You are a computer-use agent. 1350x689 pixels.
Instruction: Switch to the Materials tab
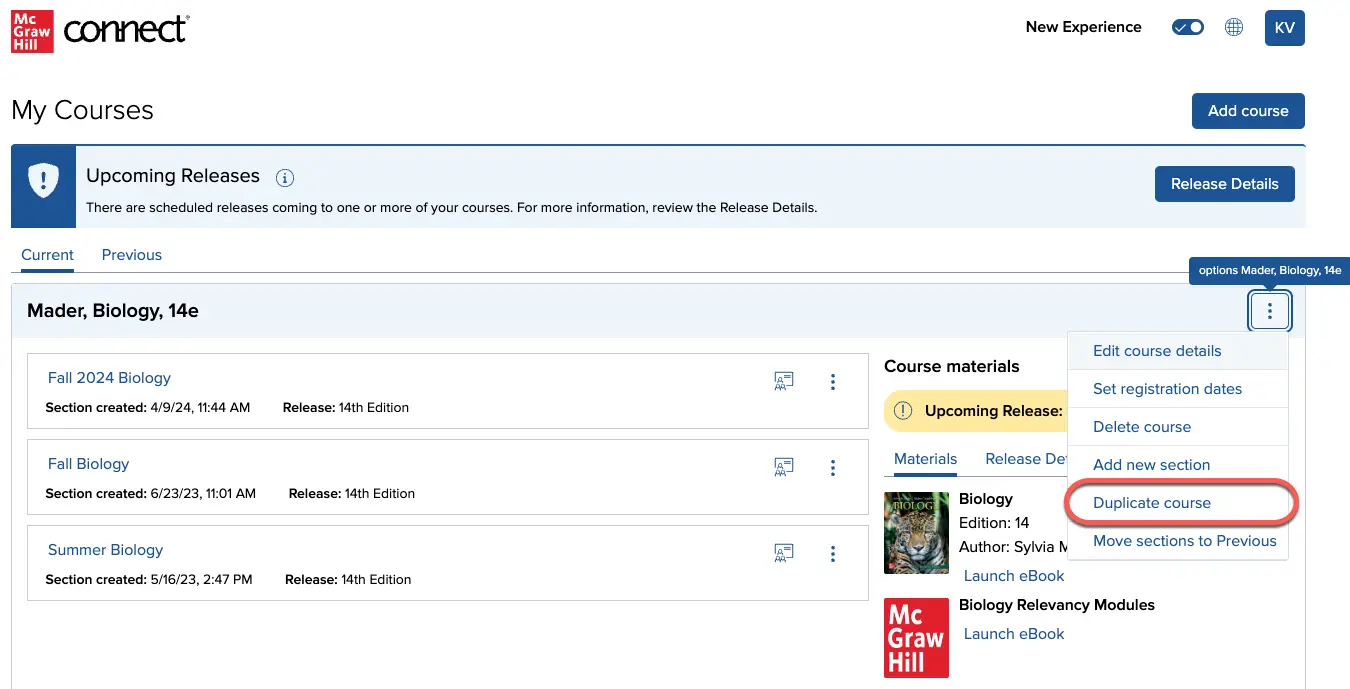click(925, 459)
